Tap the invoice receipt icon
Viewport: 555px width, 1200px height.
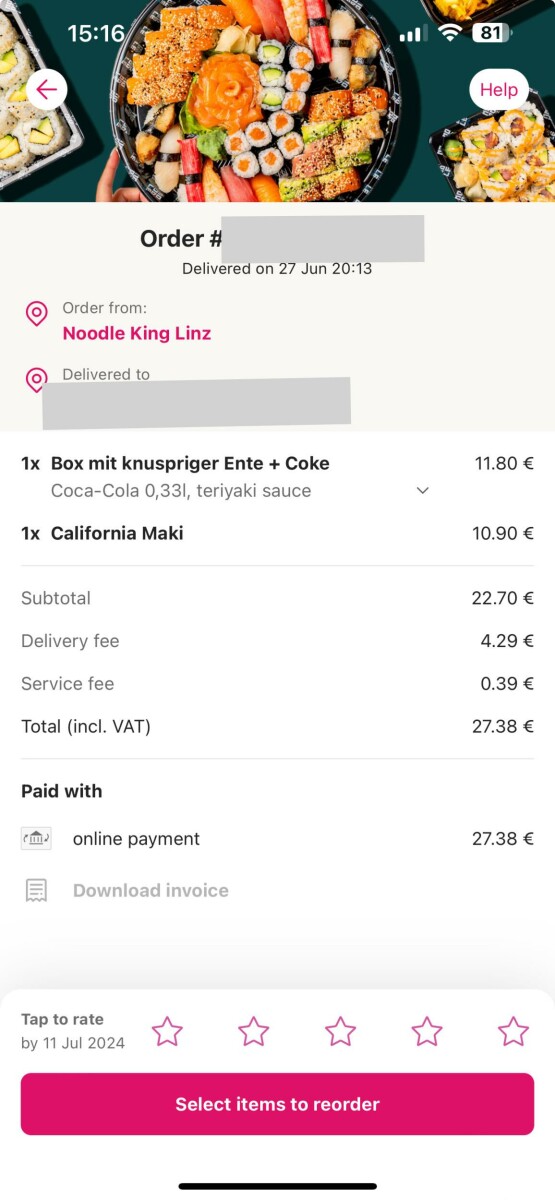(36, 891)
